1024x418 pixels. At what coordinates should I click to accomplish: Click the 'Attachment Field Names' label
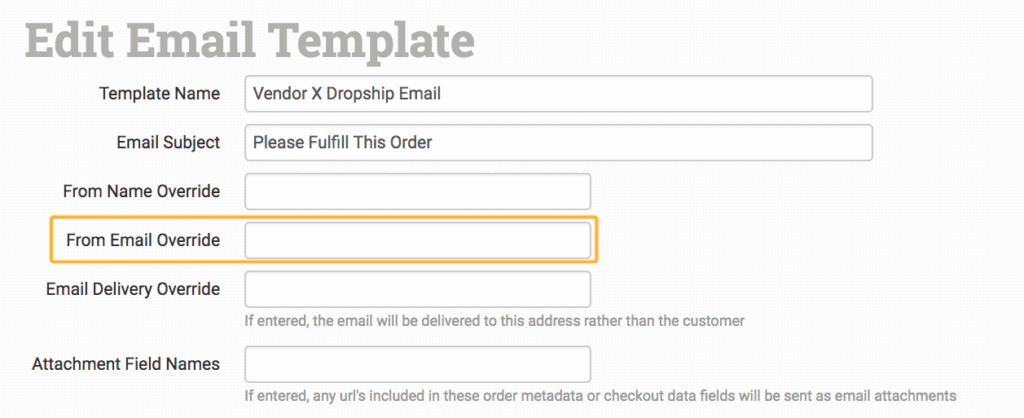click(x=126, y=363)
